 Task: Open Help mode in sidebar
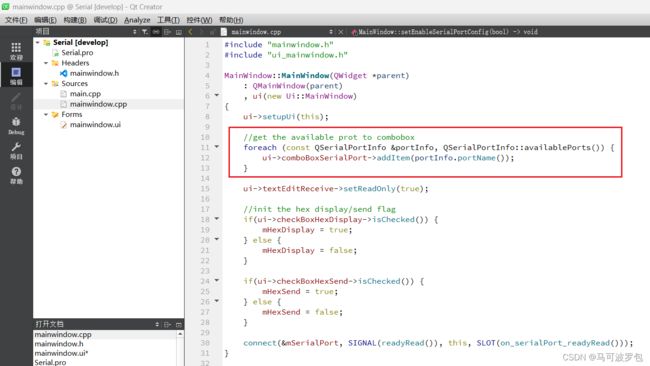[16, 175]
